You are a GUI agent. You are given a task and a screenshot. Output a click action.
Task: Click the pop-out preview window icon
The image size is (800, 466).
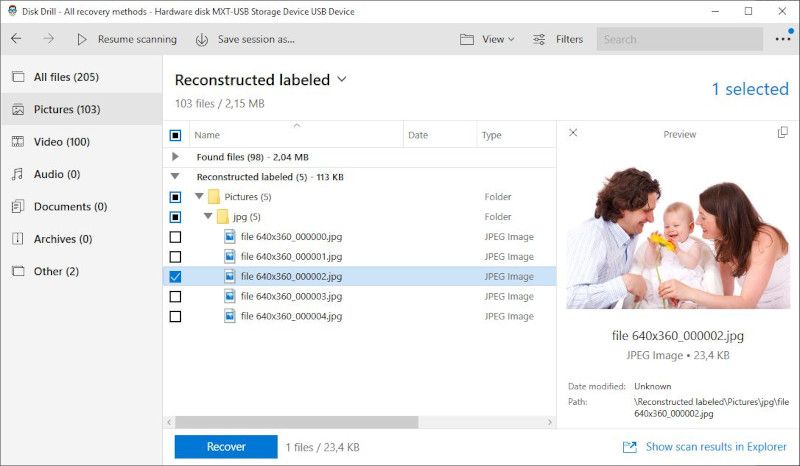tap(783, 133)
